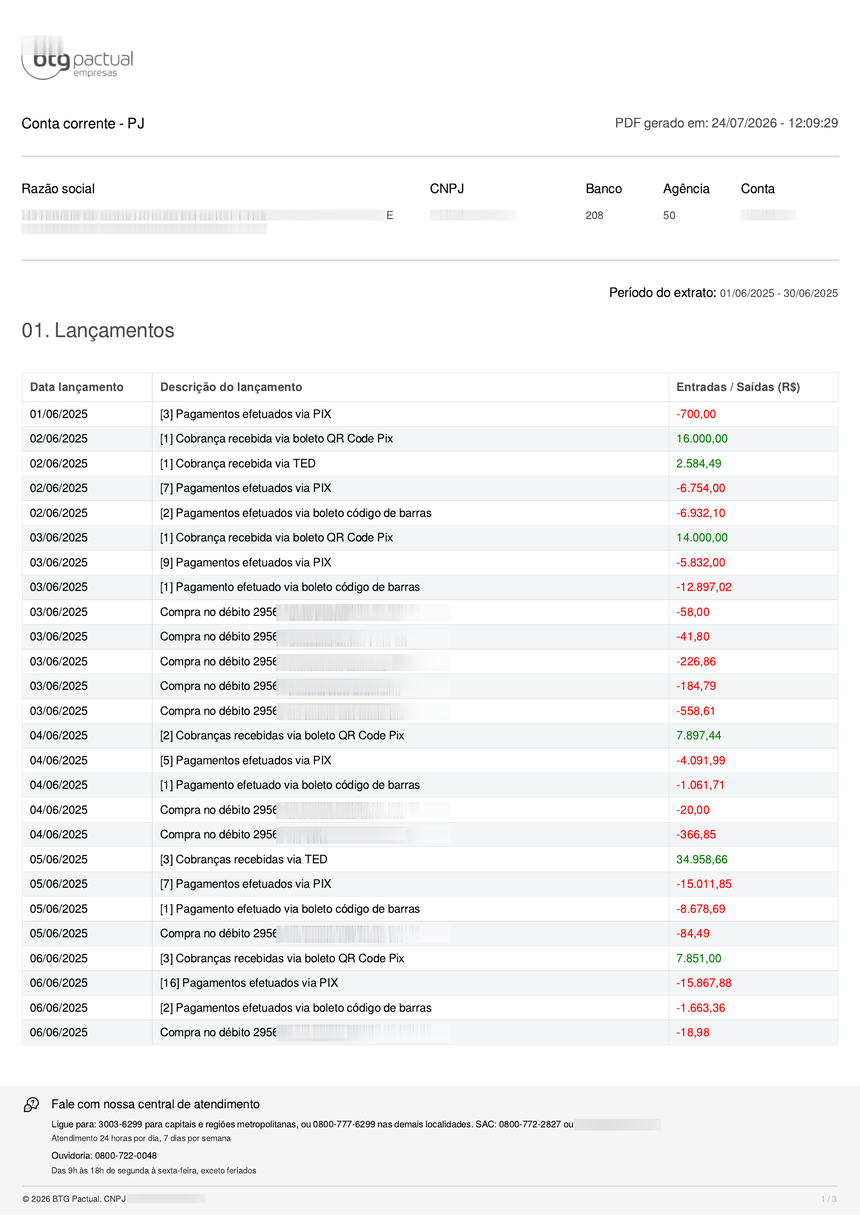Screen dimensions: 860x1216
Task: Click the [16] Pagamentos efetuados via PIX row
Action: pos(430,983)
